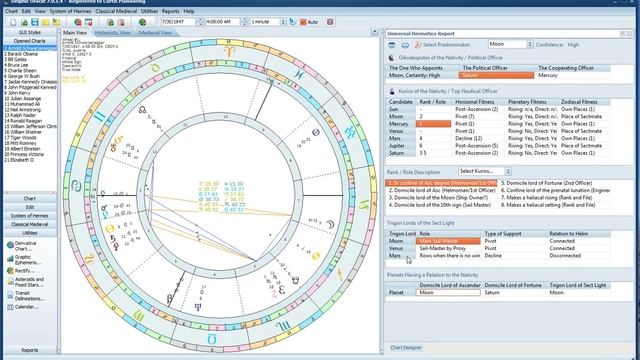This screenshot has width=640, height=360.
Task: Click the new blank chart toolbar icon
Action: 13,22
